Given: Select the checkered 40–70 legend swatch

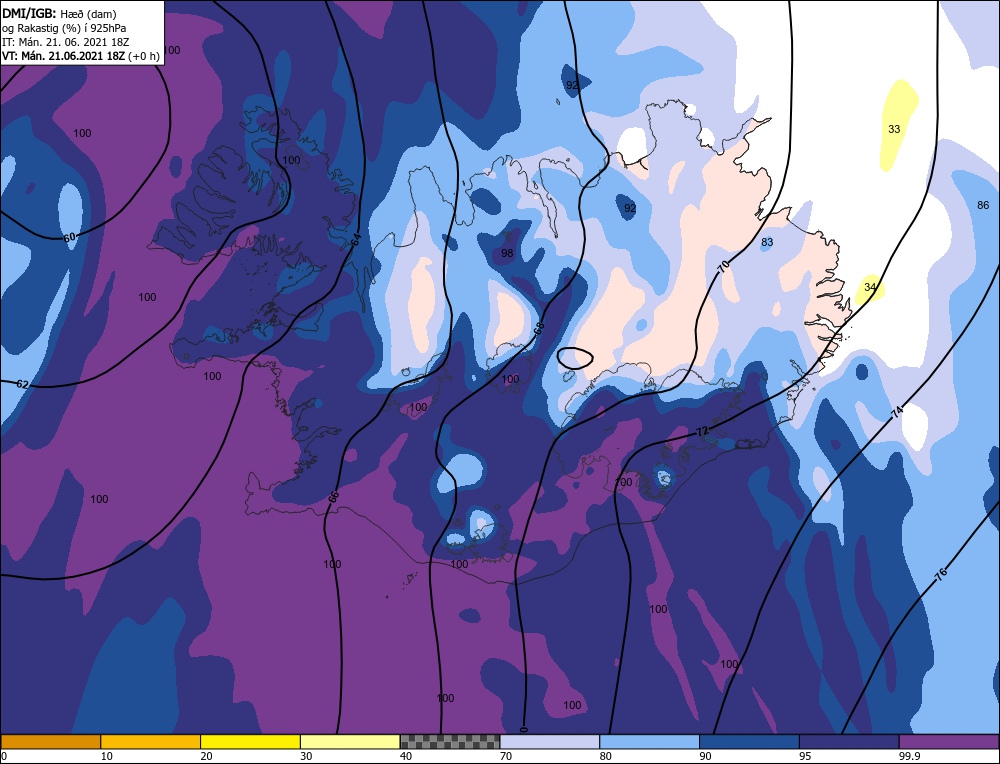Looking at the screenshot, I should click(x=450, y=742).
